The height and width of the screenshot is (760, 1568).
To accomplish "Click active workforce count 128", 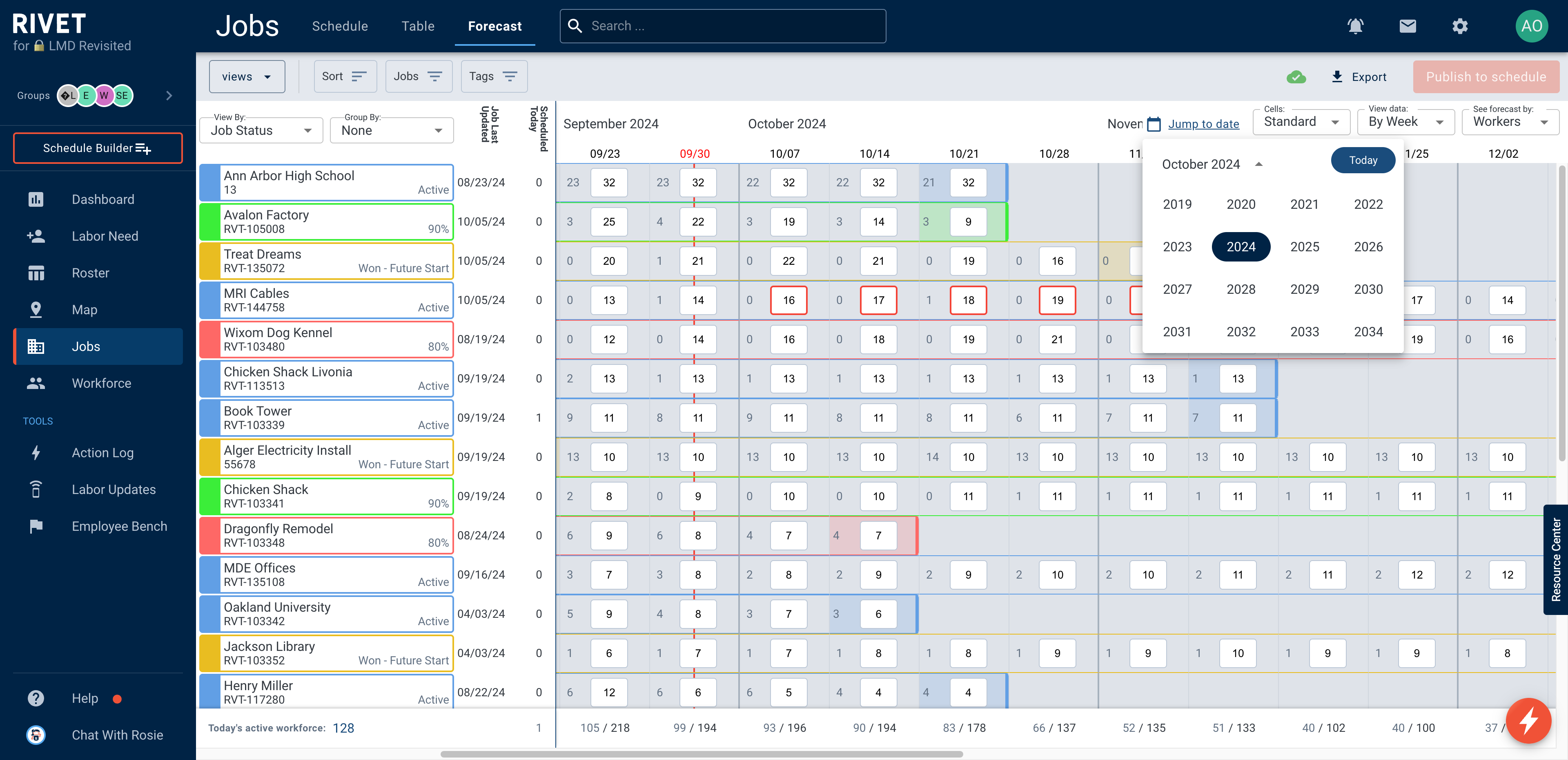I will [343, 728].
